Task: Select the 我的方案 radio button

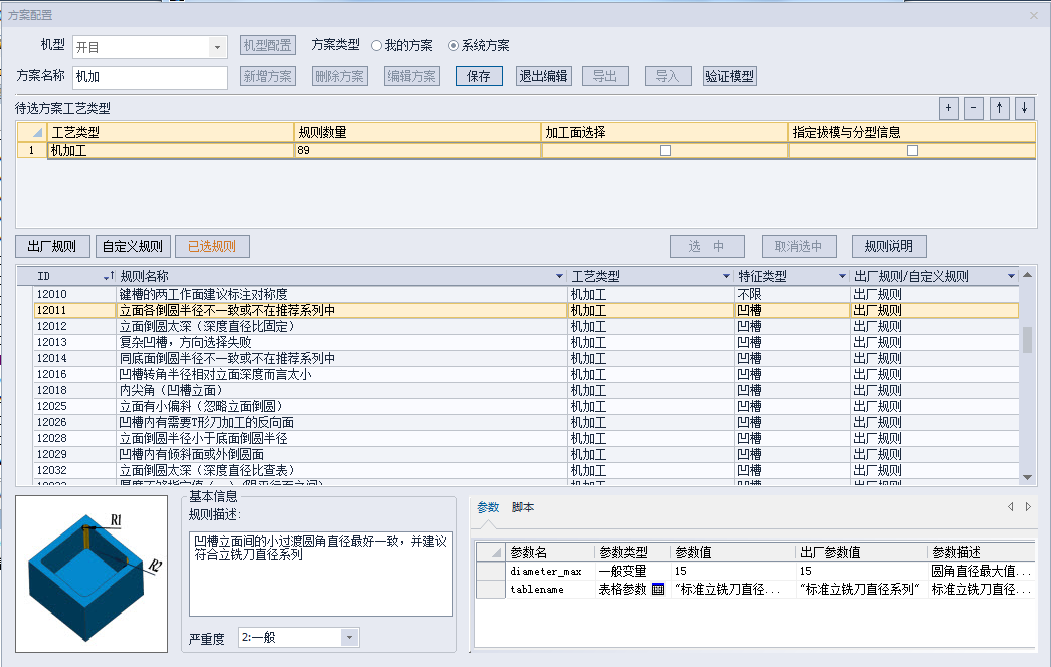Action: [378, 43]
